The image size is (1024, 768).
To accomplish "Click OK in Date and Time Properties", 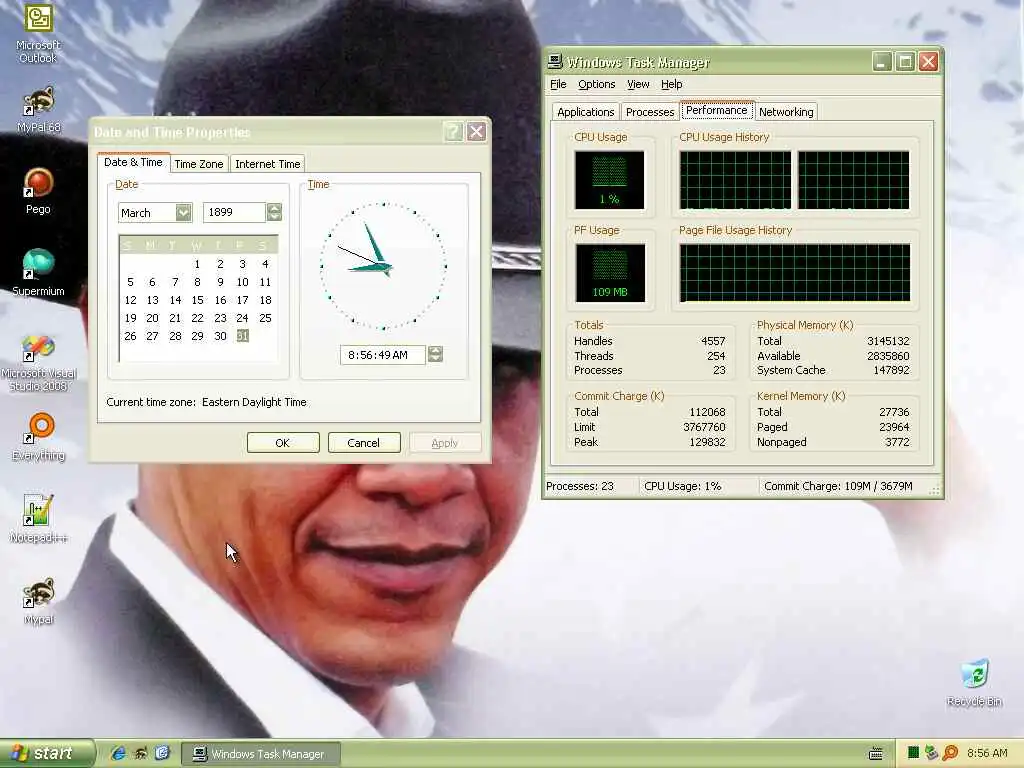I will click(x=283, y=443).
